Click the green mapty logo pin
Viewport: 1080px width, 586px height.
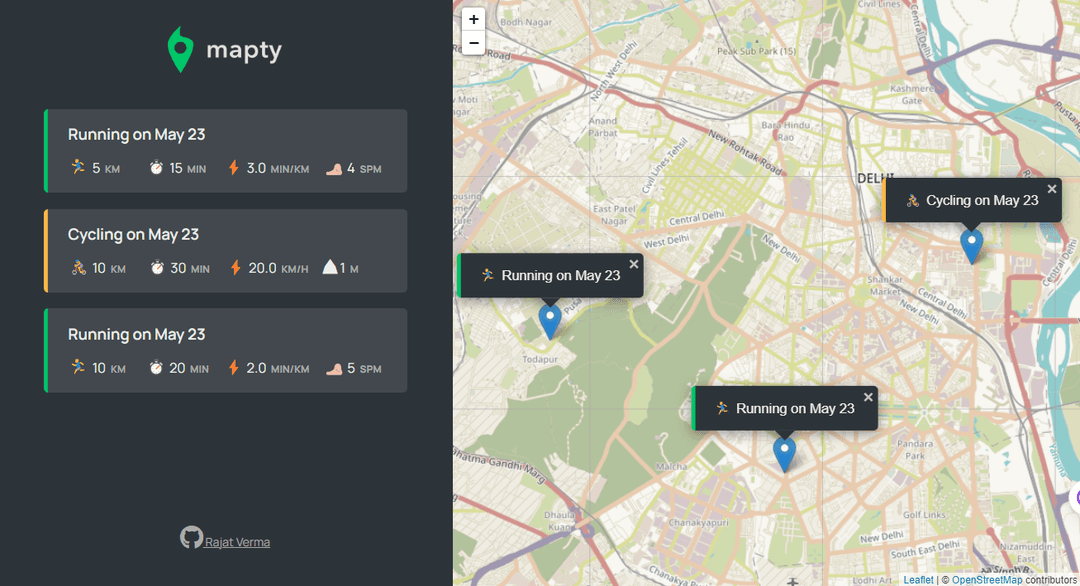tap(180, 50)
